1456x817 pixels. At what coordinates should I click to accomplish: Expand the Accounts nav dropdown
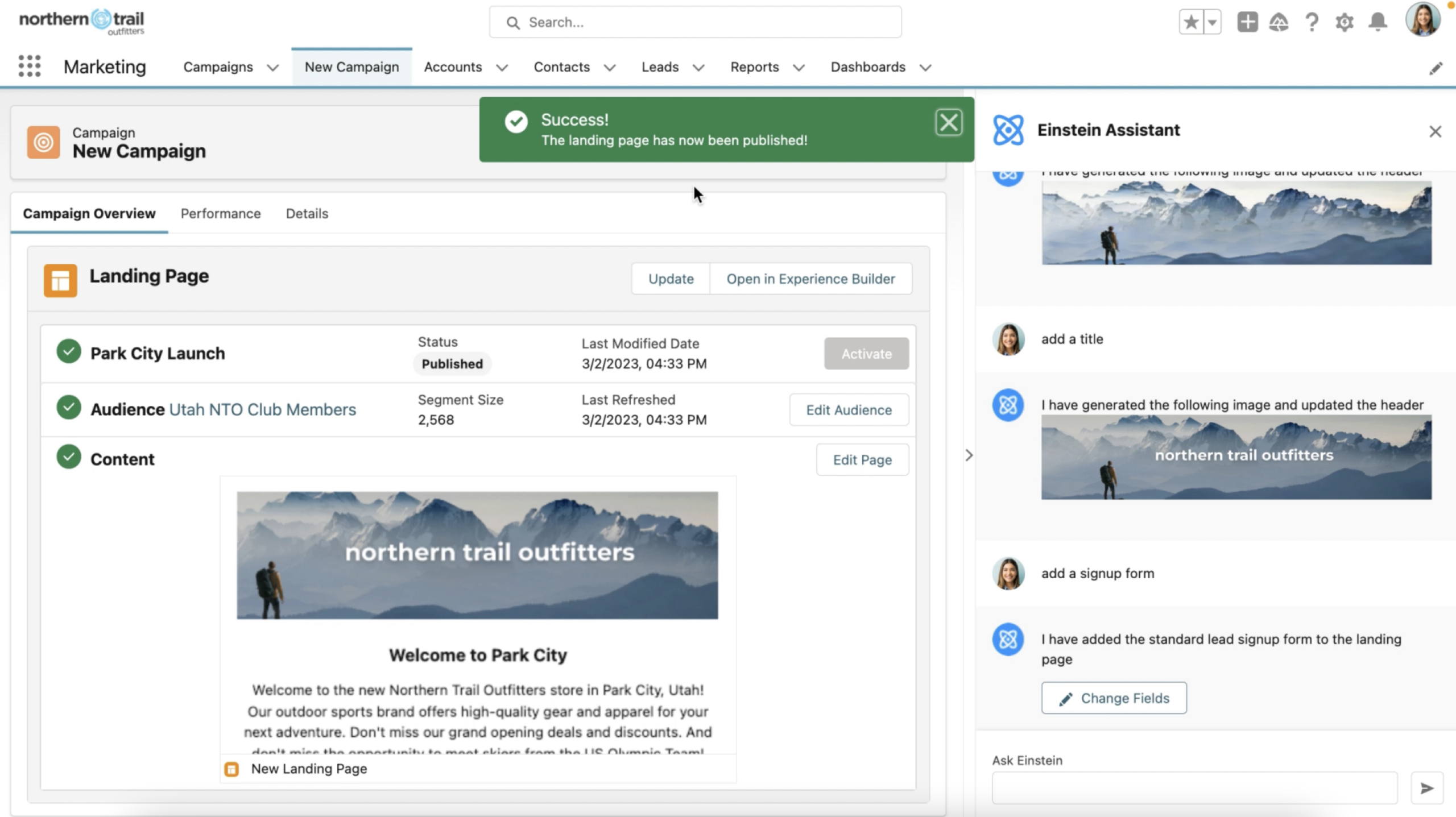tap(502, 68)
